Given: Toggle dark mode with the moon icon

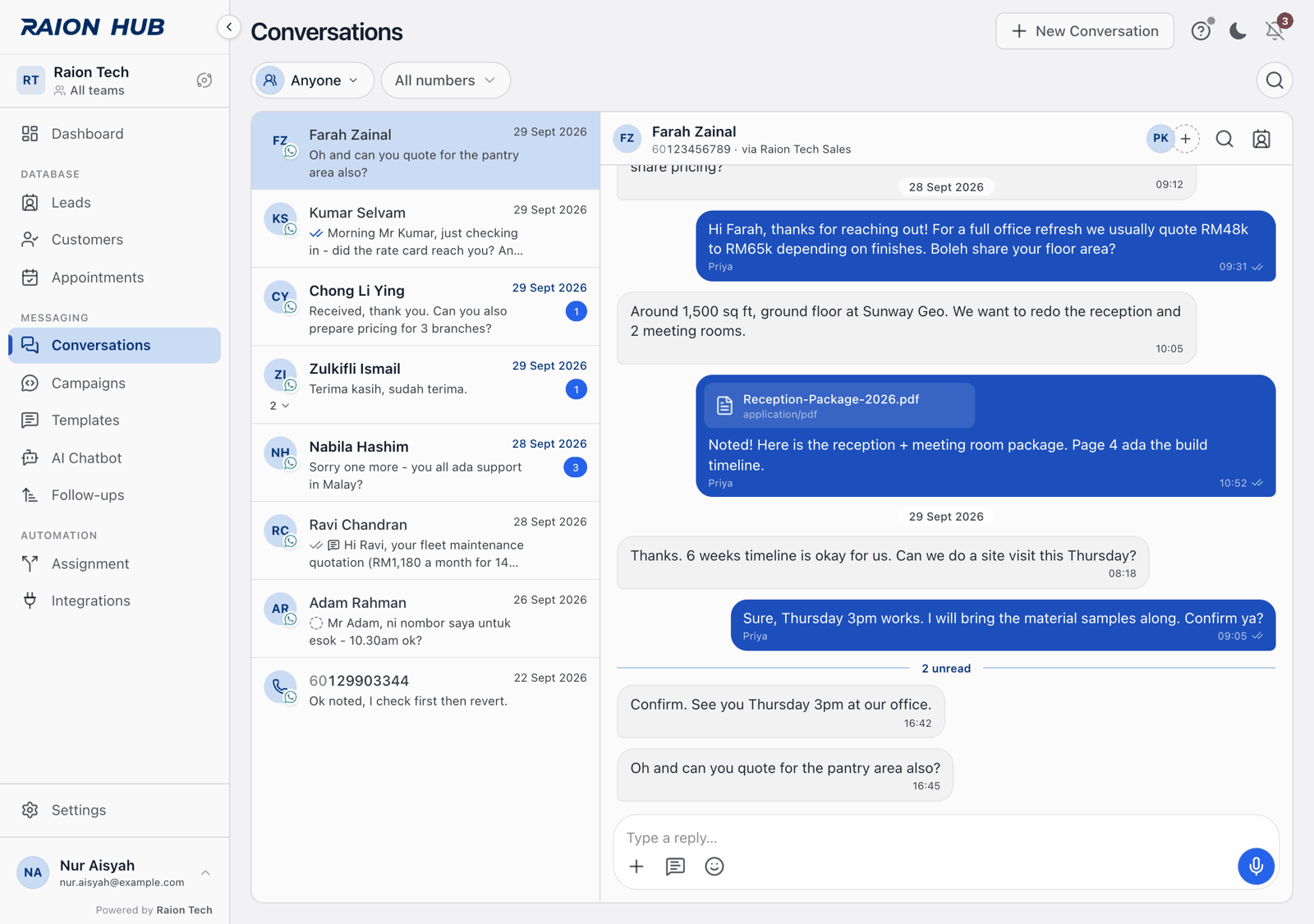Looking at the screenshot, I should pyautogui.click(x=1238, y=31).
